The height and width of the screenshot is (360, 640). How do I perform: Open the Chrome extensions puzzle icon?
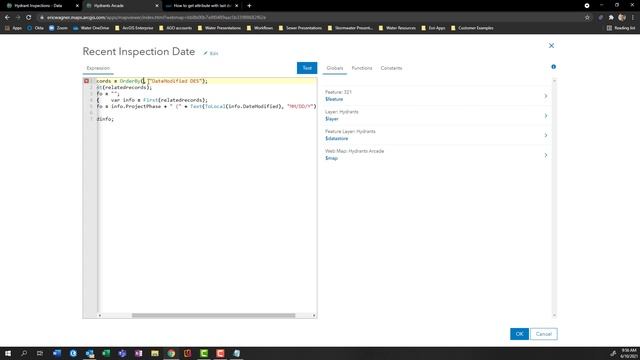point(611,18)
